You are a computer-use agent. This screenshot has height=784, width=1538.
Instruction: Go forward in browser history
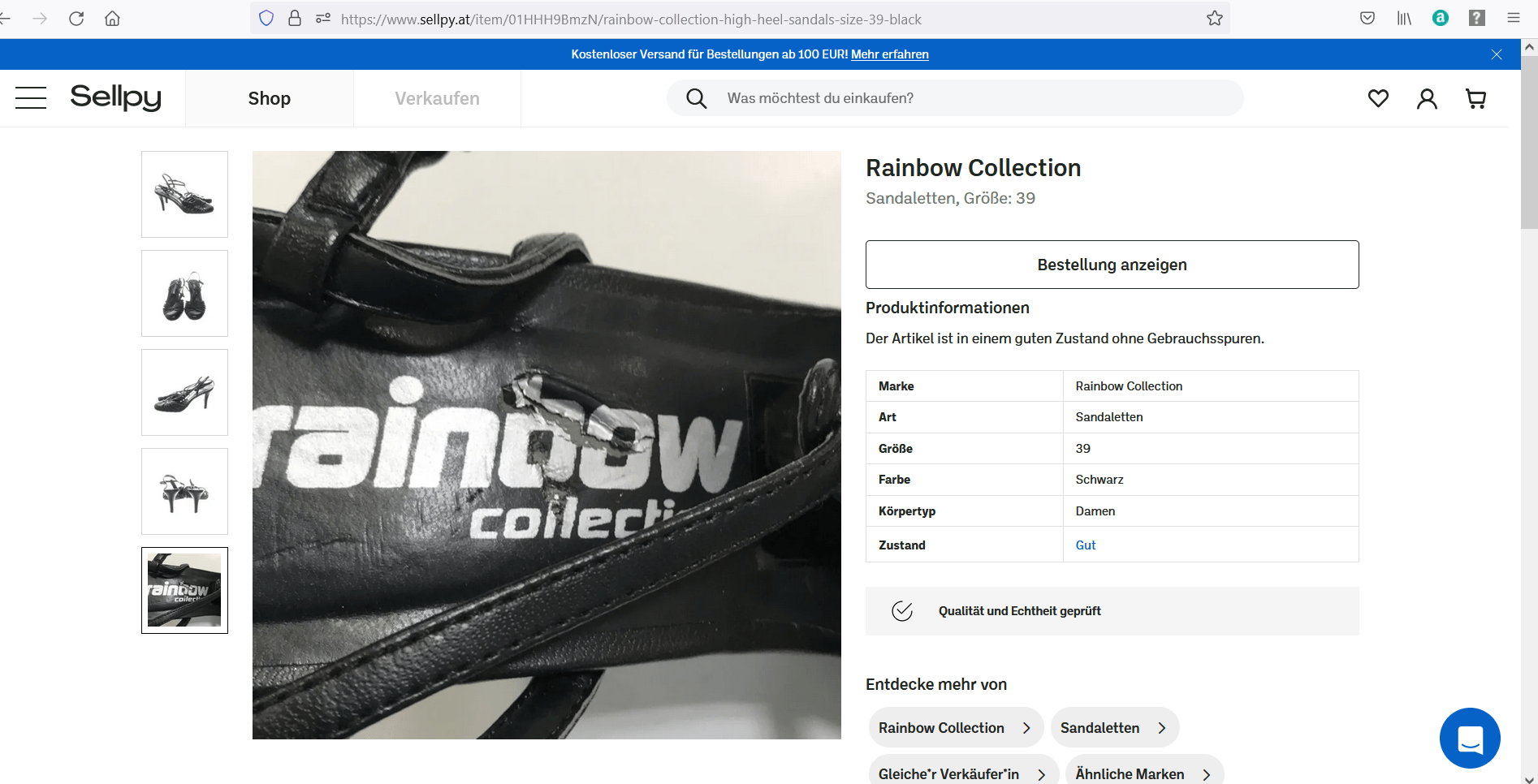[40, 19]
